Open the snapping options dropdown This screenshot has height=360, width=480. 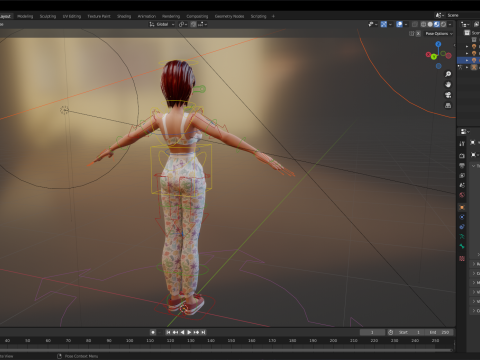[203, 24]
